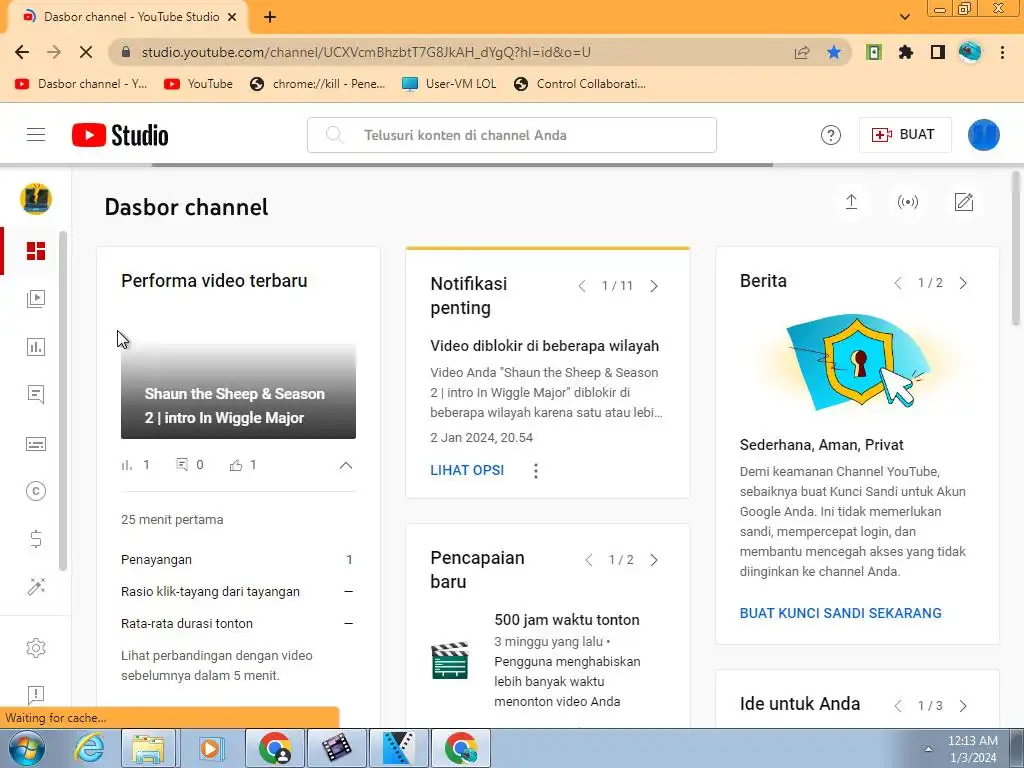The width and height of the screenshot is (1024, 768).
Task: Toggle the Chrome side panel icon
Action: (x=938, y=52)
